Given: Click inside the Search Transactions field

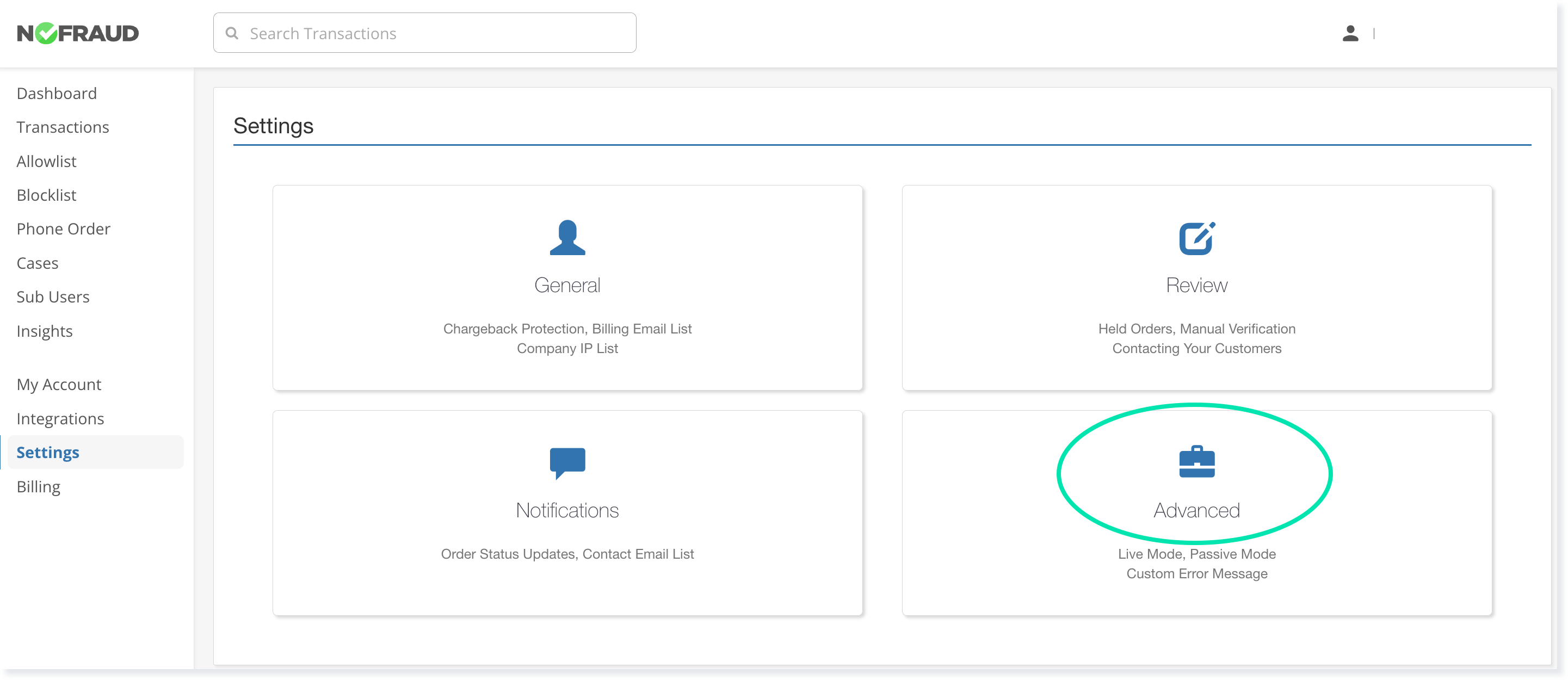Looking at the screenshot, I should click(x=424, y=33).
